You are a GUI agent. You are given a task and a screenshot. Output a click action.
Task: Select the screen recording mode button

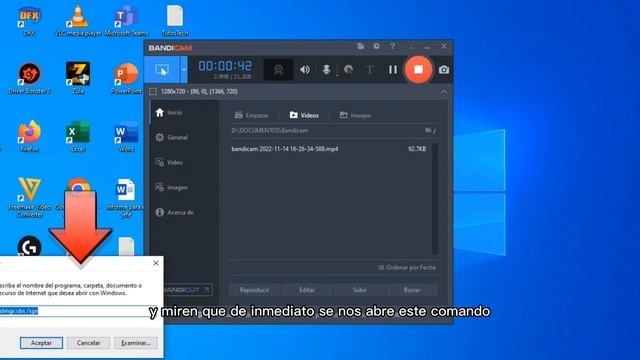(x=162, y=70)
